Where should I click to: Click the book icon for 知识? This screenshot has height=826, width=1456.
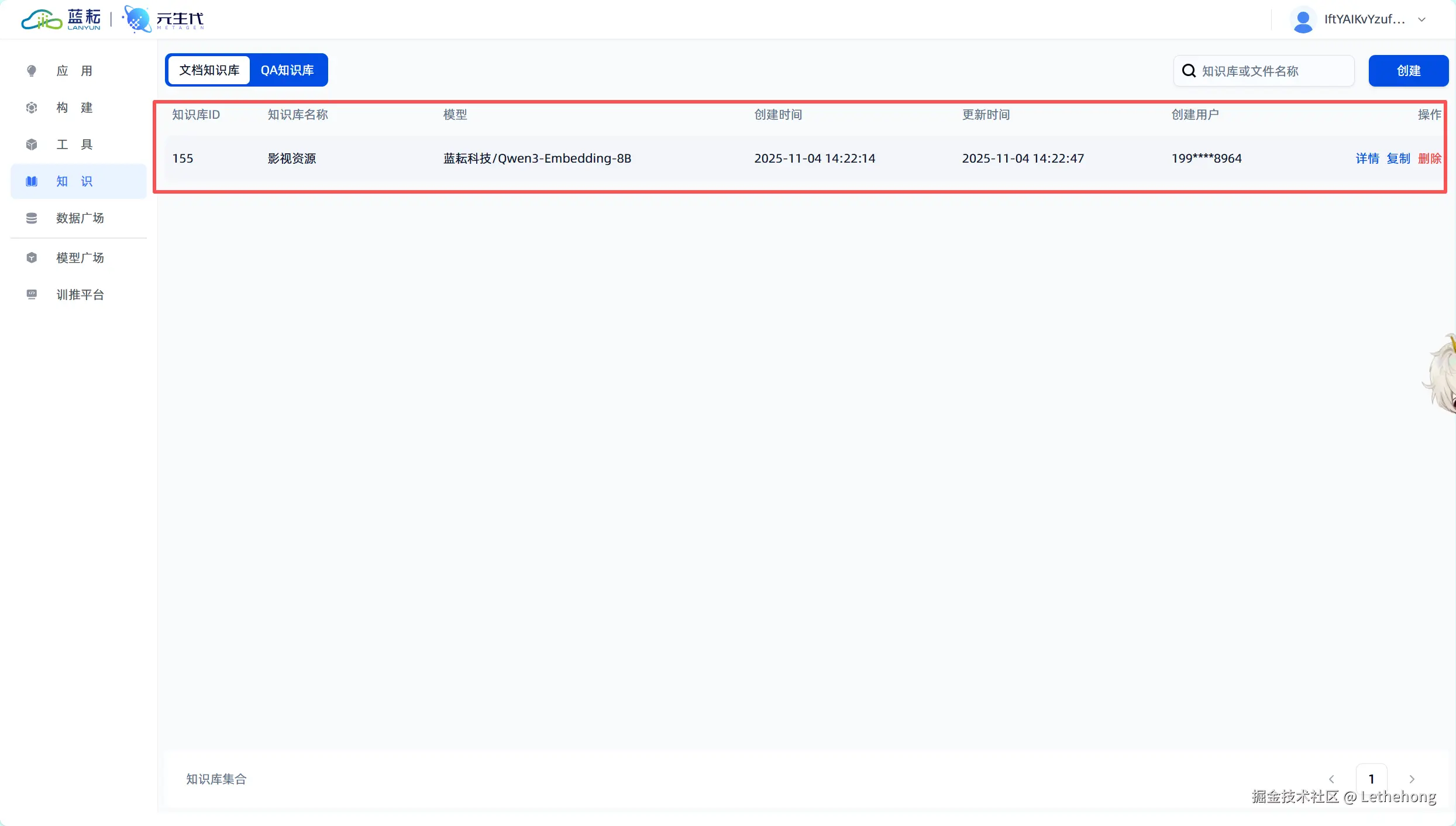32,181
